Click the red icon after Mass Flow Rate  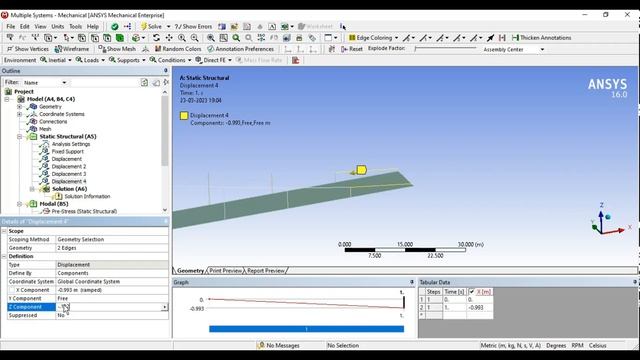[x=296, y=60]
